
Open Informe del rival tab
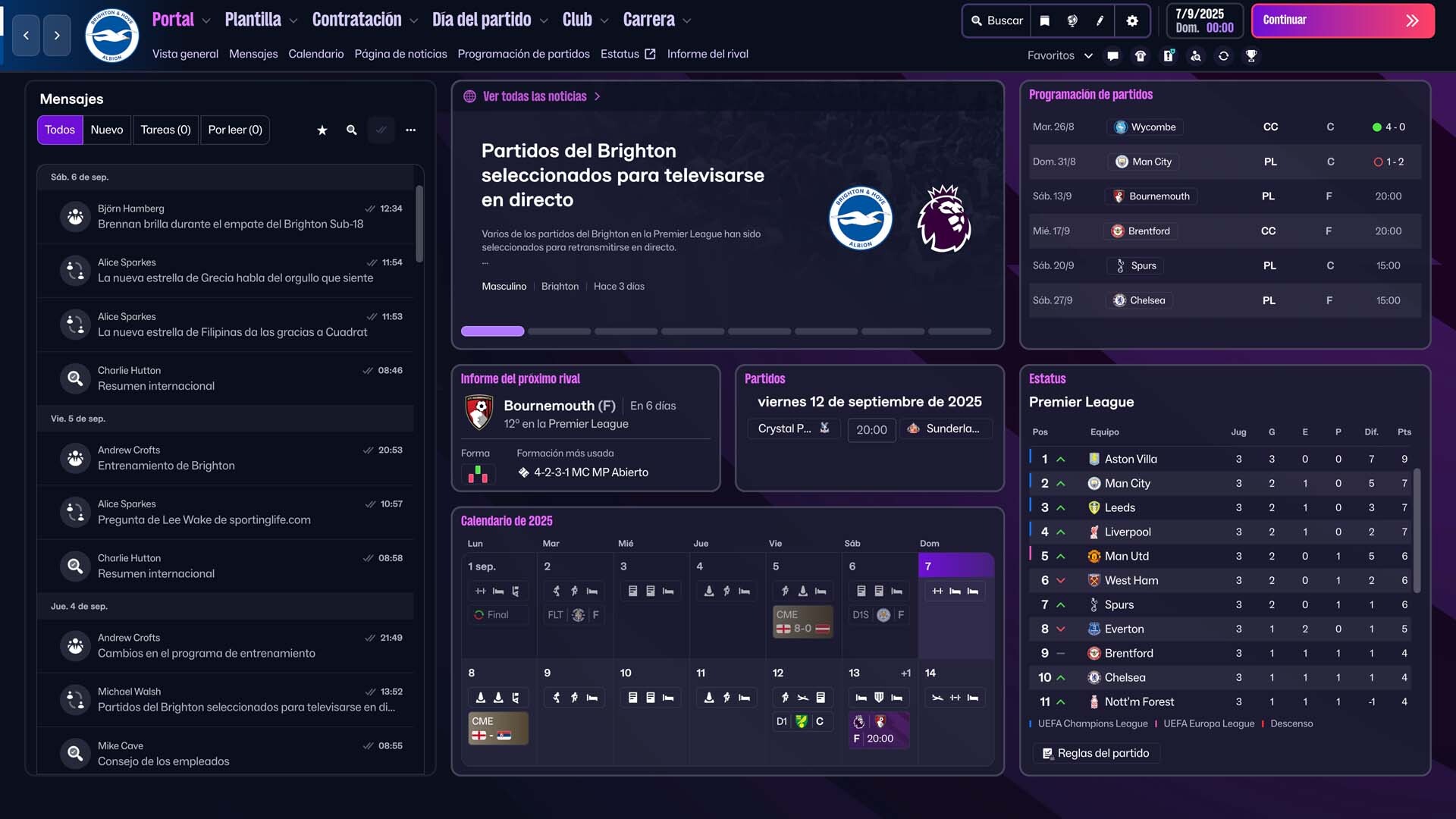pyautogui.click(x=707, y=54)
